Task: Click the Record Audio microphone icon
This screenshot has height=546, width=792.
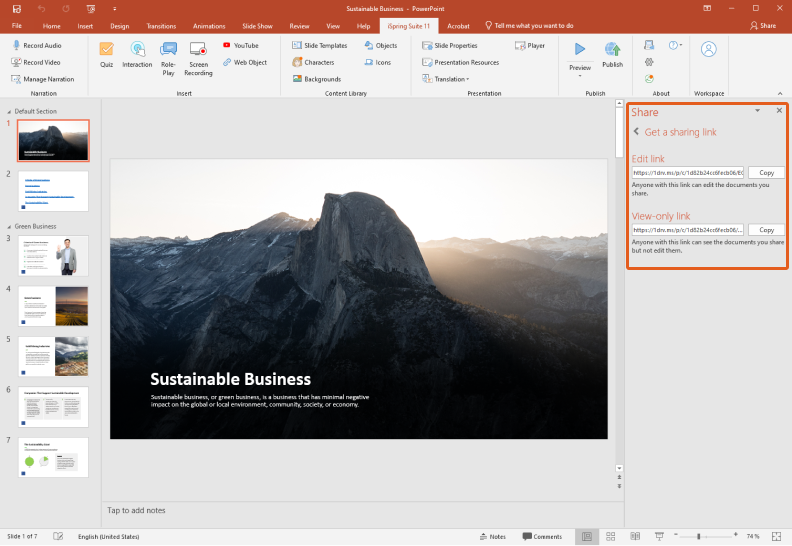Action: [17, 45]
